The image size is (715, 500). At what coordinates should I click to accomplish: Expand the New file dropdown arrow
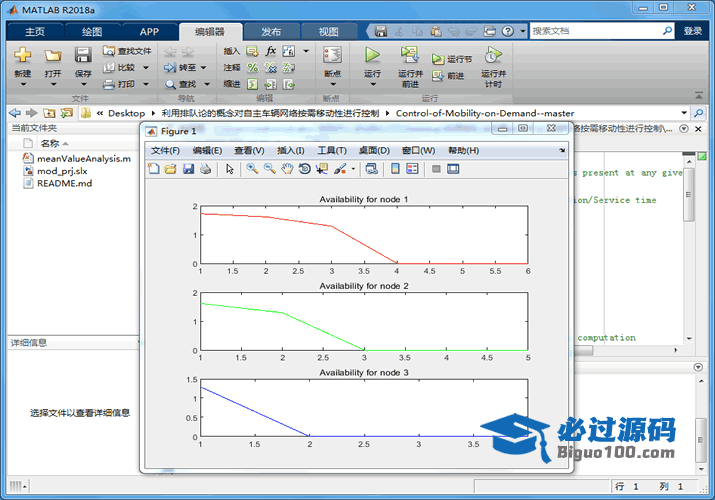click(22, 85)
